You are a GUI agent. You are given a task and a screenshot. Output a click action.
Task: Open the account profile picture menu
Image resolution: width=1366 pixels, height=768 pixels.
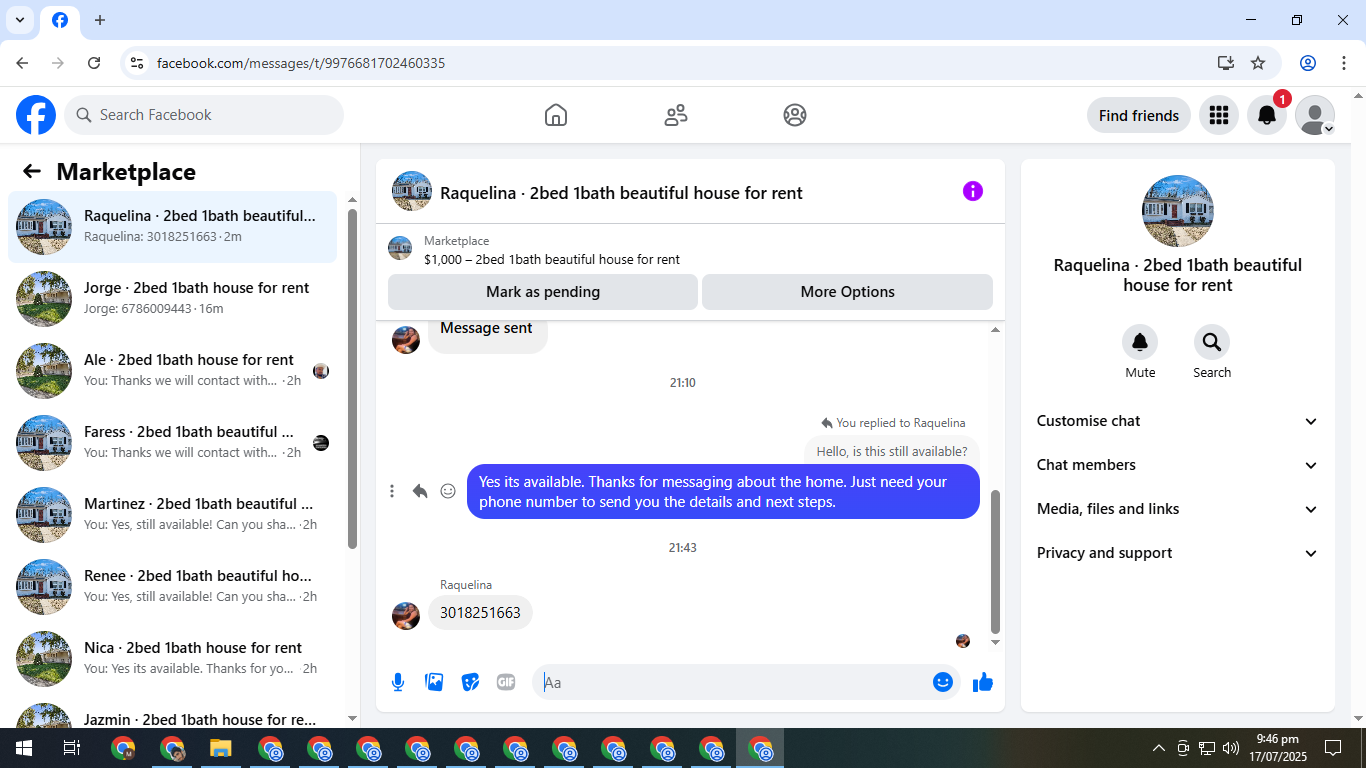pos(1315,115)
